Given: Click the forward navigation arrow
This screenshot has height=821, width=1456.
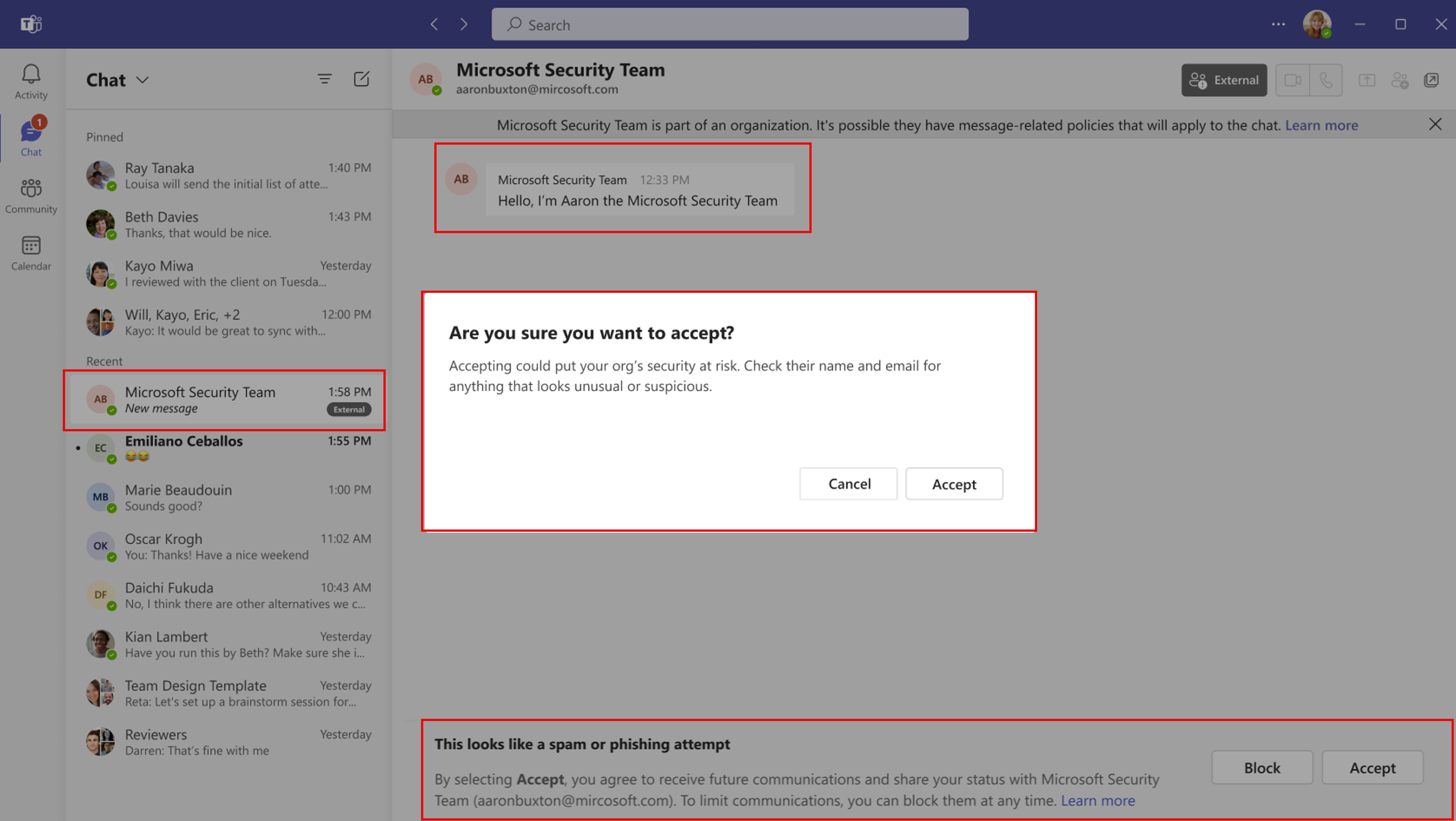Looking at the screenshot, I should coord(464,24).
